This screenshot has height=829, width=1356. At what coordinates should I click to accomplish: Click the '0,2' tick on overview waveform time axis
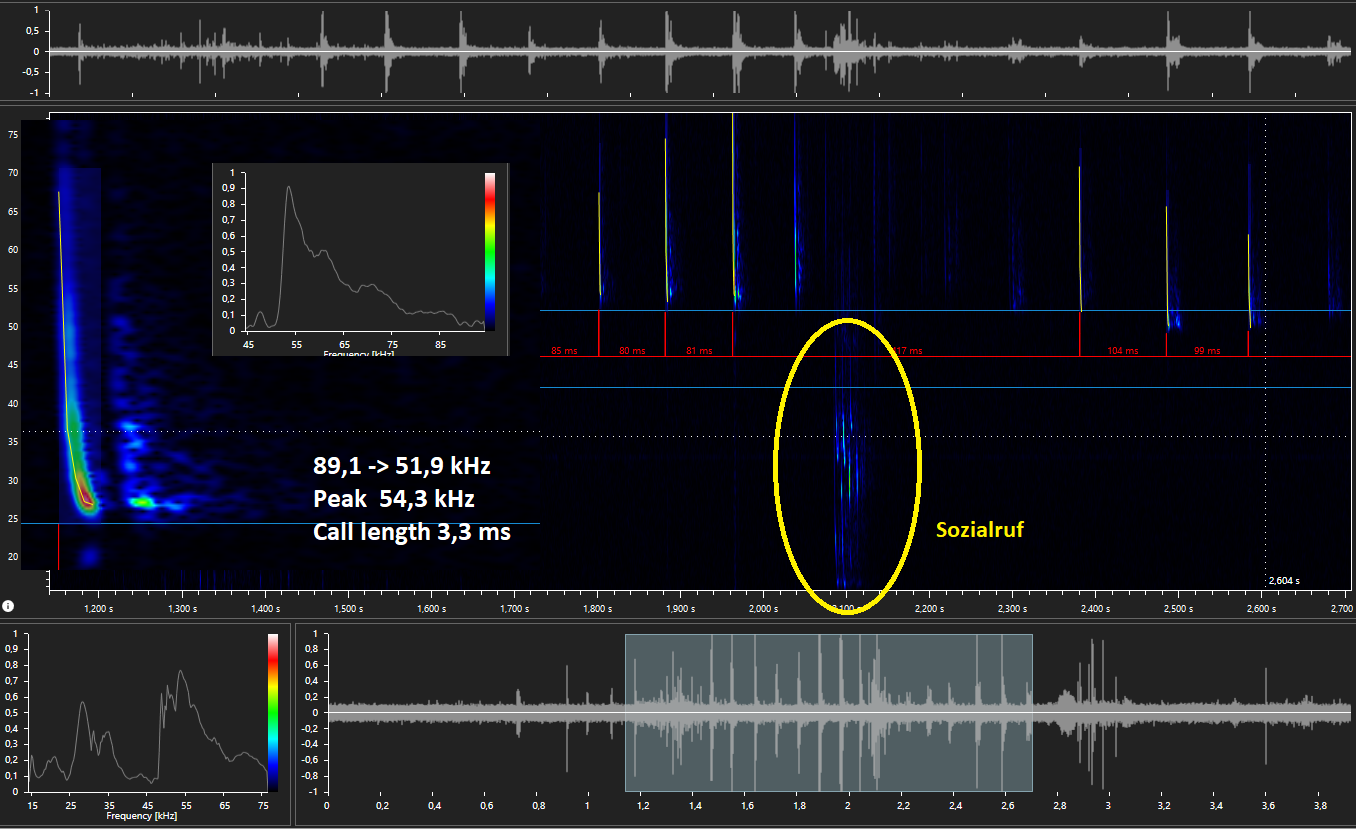click(x=381, y=804)
